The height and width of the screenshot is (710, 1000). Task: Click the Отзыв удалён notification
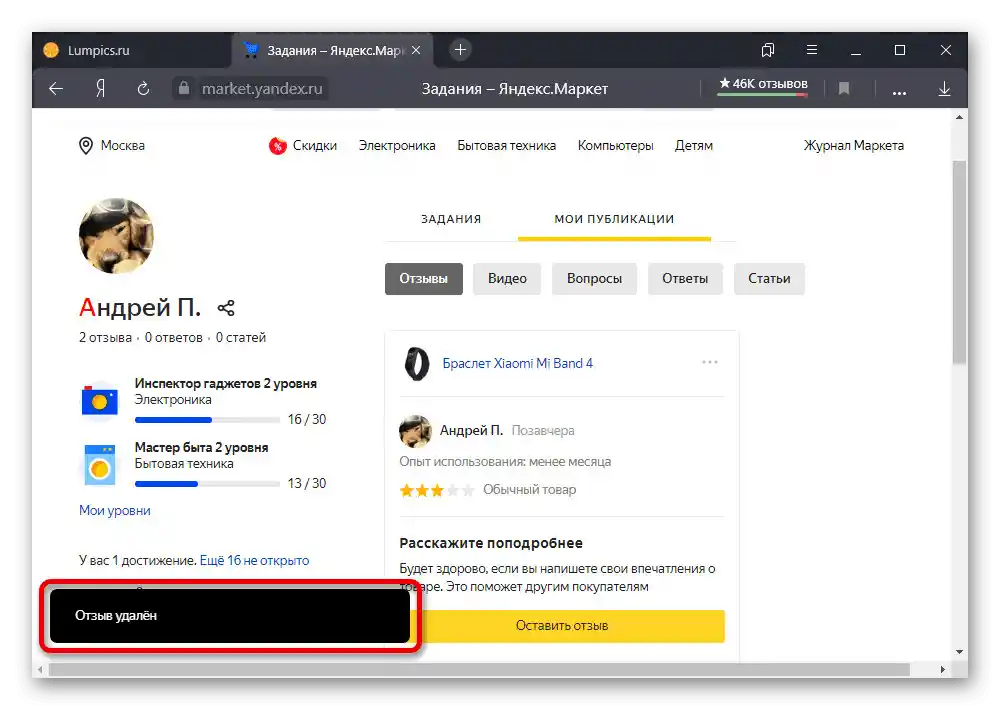coord(230,616)
